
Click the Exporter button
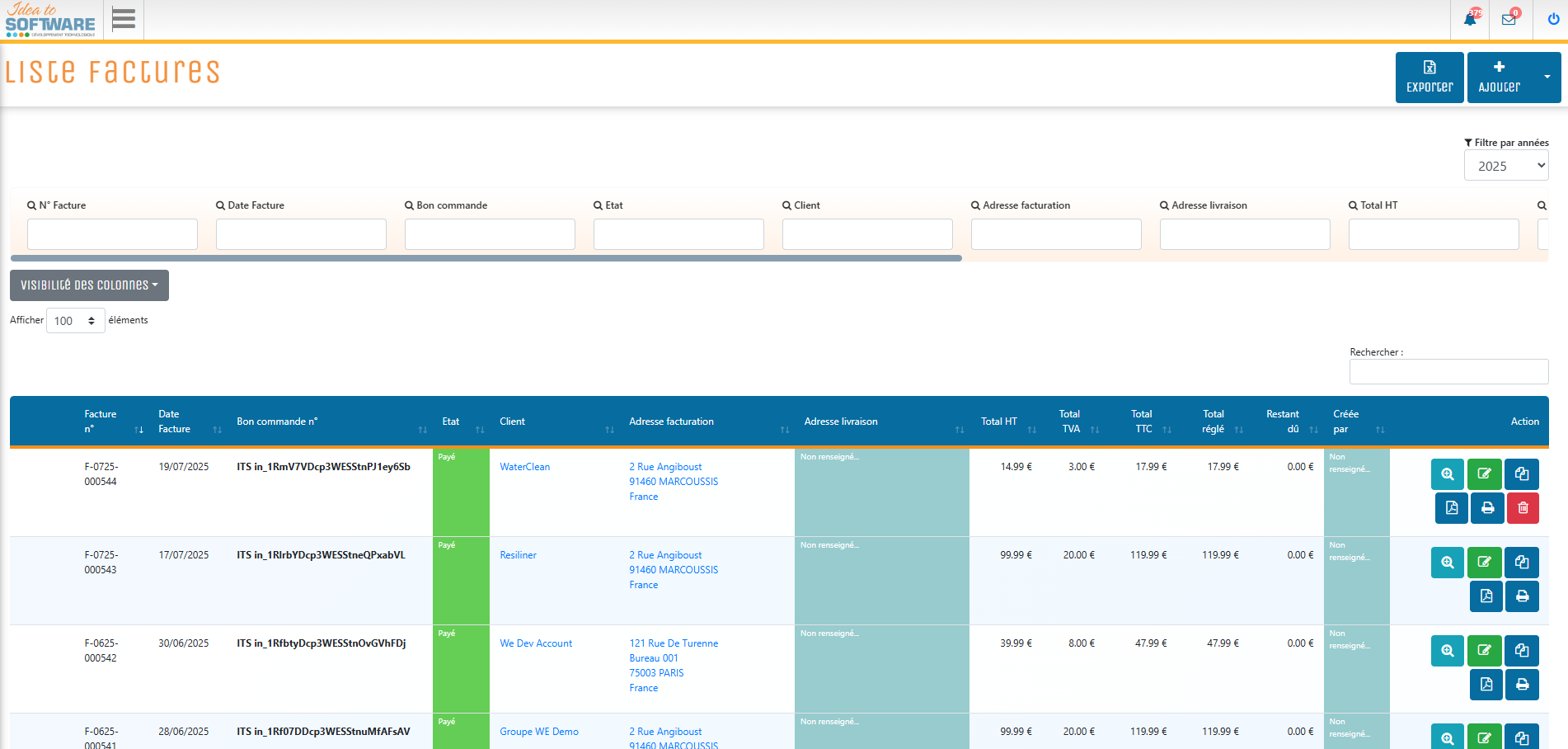[x=1429, y=78]
